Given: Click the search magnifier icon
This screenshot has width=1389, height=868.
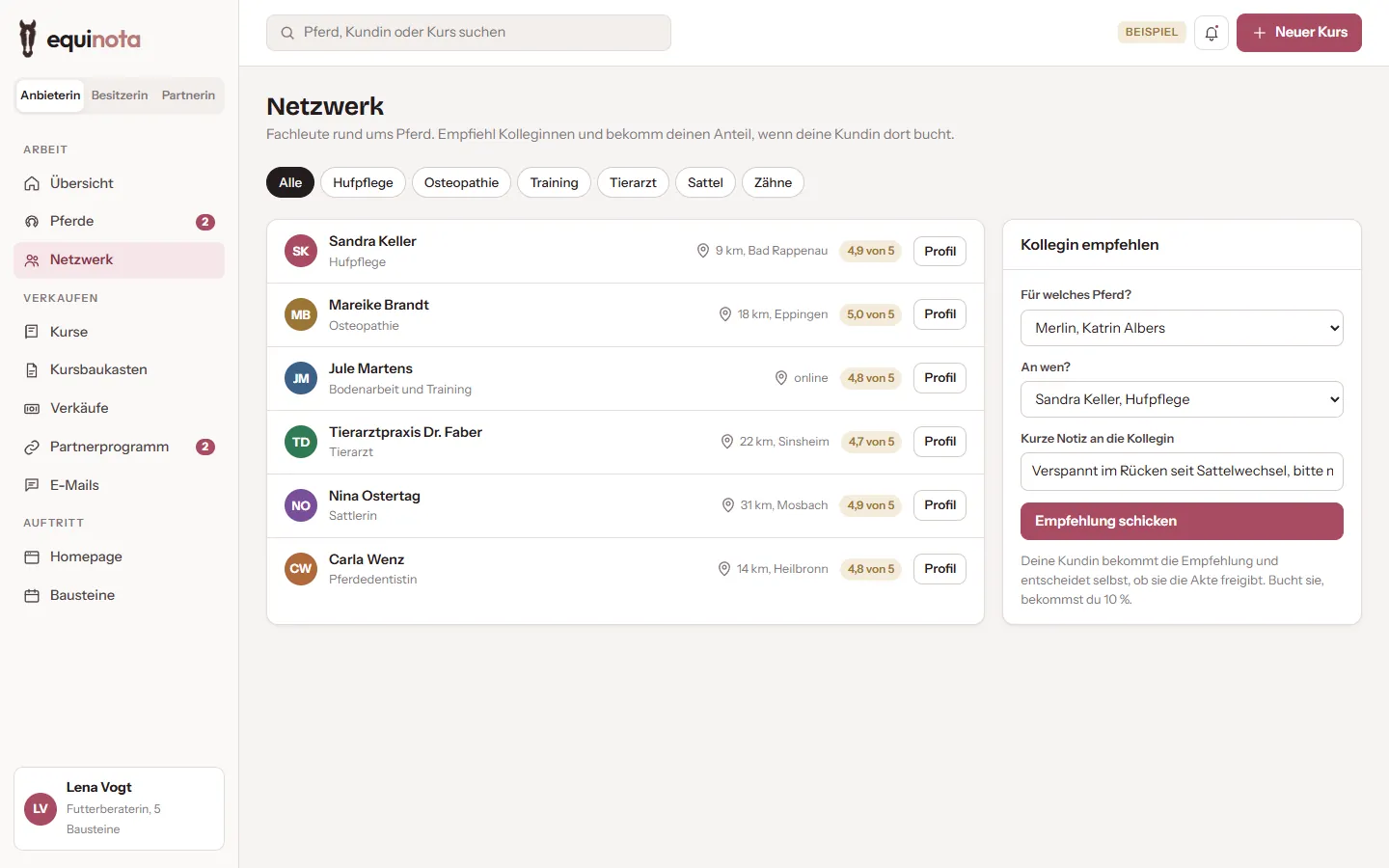Looking at the screenshot, I should [287, 33].
